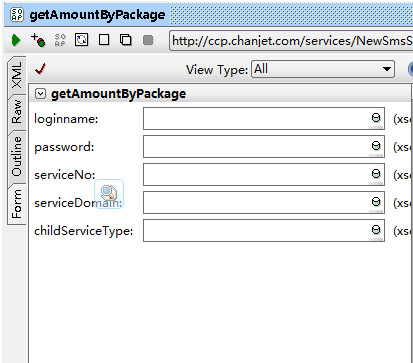Screen dimensions: 413x363
Task: Switch to the Raw vertical tab
Action: 17,112
